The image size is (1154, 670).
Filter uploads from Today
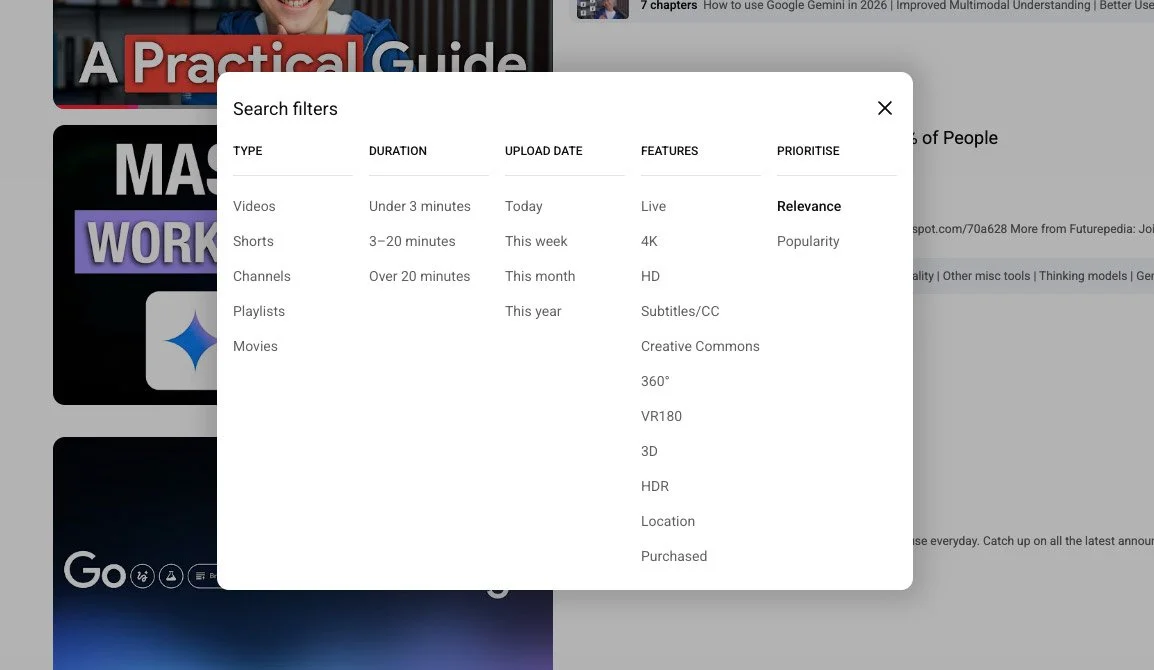523,206
